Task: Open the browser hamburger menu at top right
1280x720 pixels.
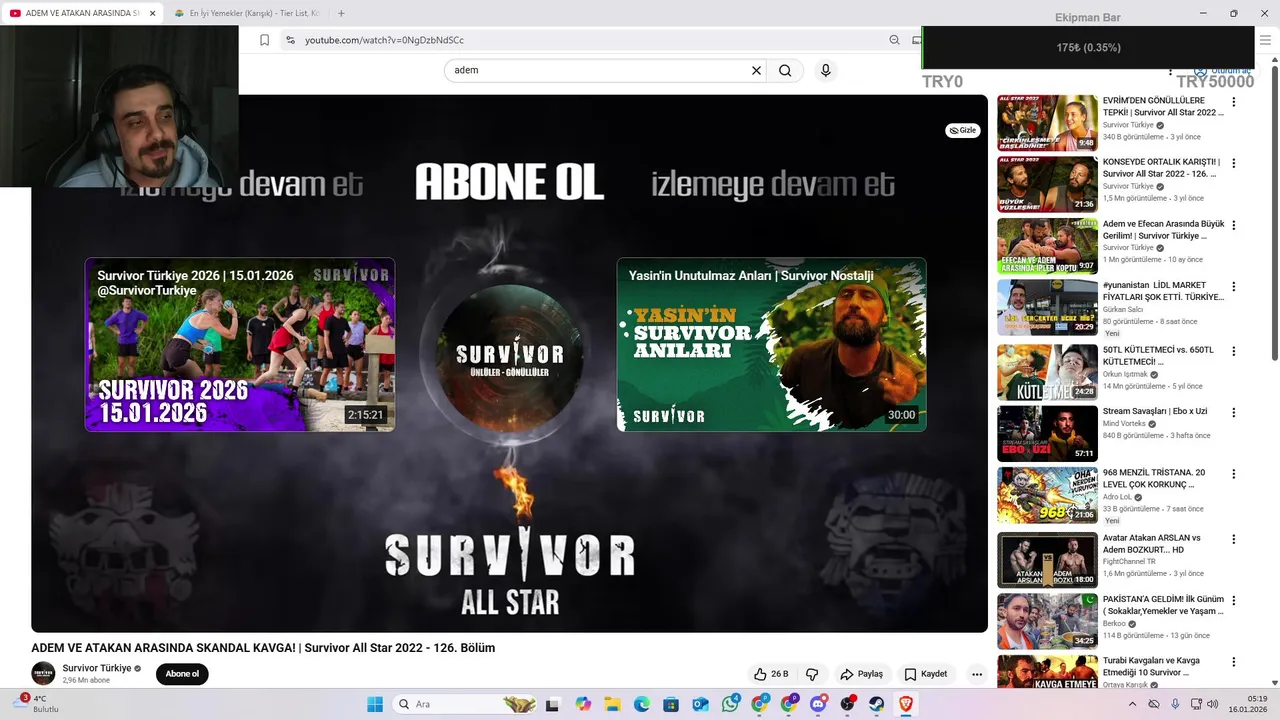Action: (x=1265, y=40)
